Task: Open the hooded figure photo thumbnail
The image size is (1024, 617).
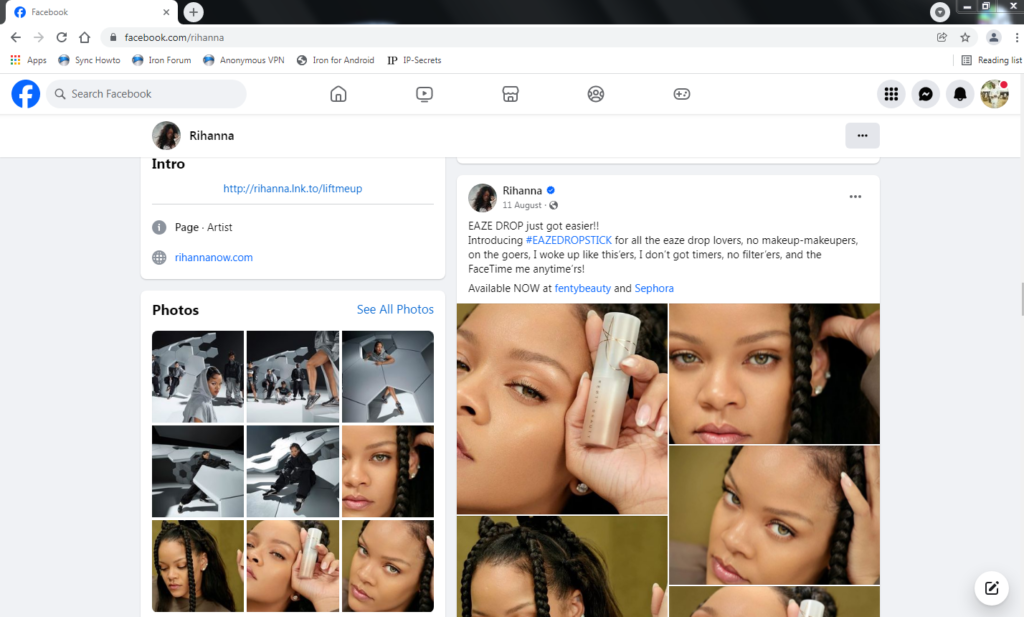Action: (x=198, y=377)
